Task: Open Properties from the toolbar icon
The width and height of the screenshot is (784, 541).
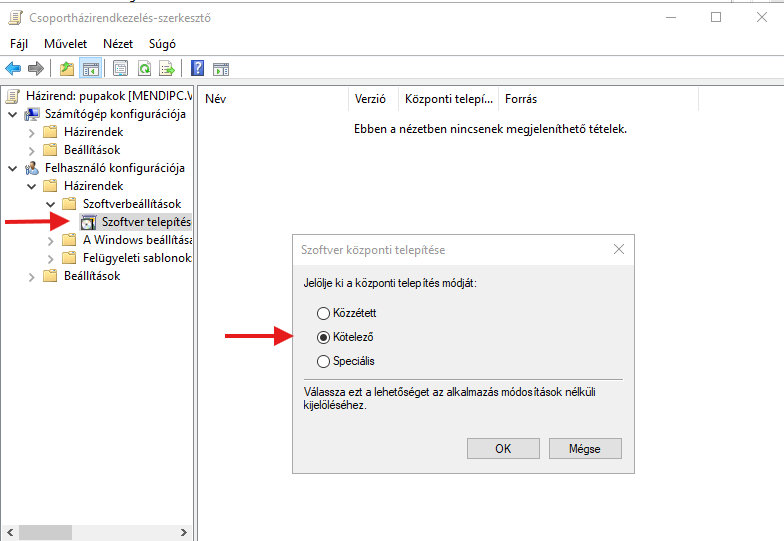Action: point(120,69)
